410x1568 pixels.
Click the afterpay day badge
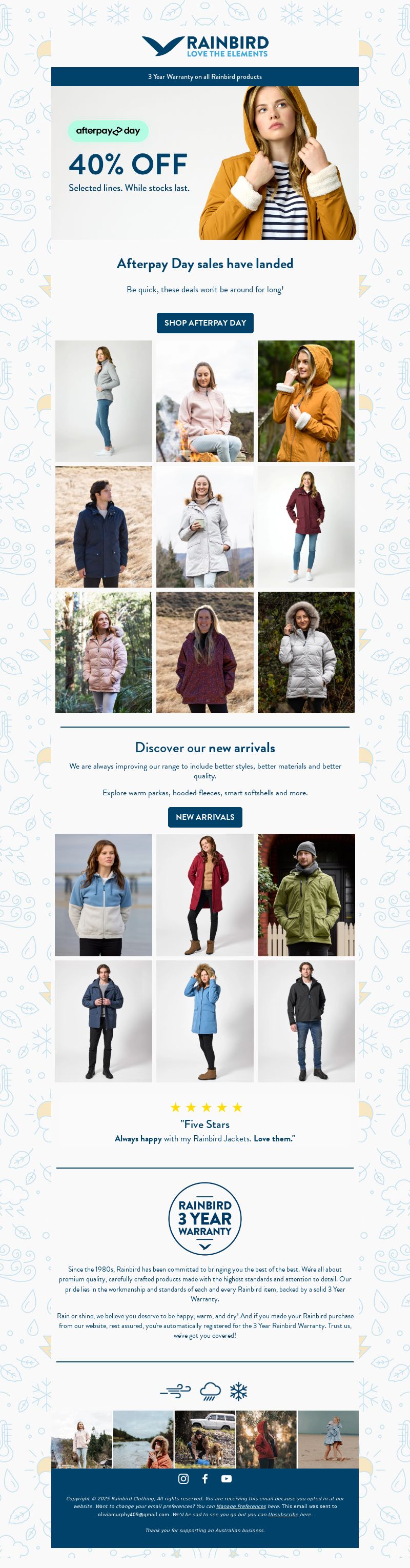tap(108, 131)
